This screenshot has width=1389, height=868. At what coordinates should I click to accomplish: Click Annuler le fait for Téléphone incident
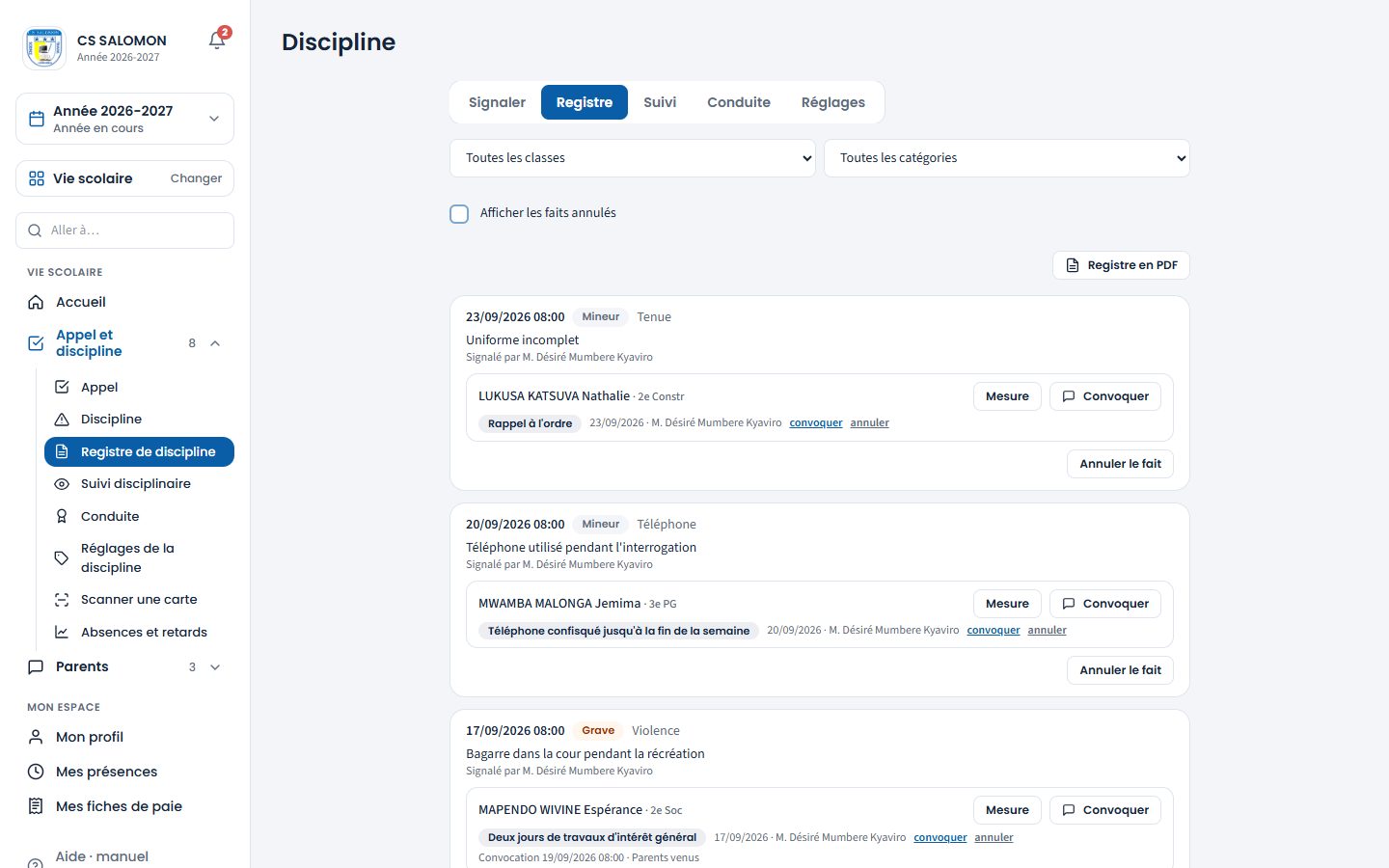point(1120,670)
